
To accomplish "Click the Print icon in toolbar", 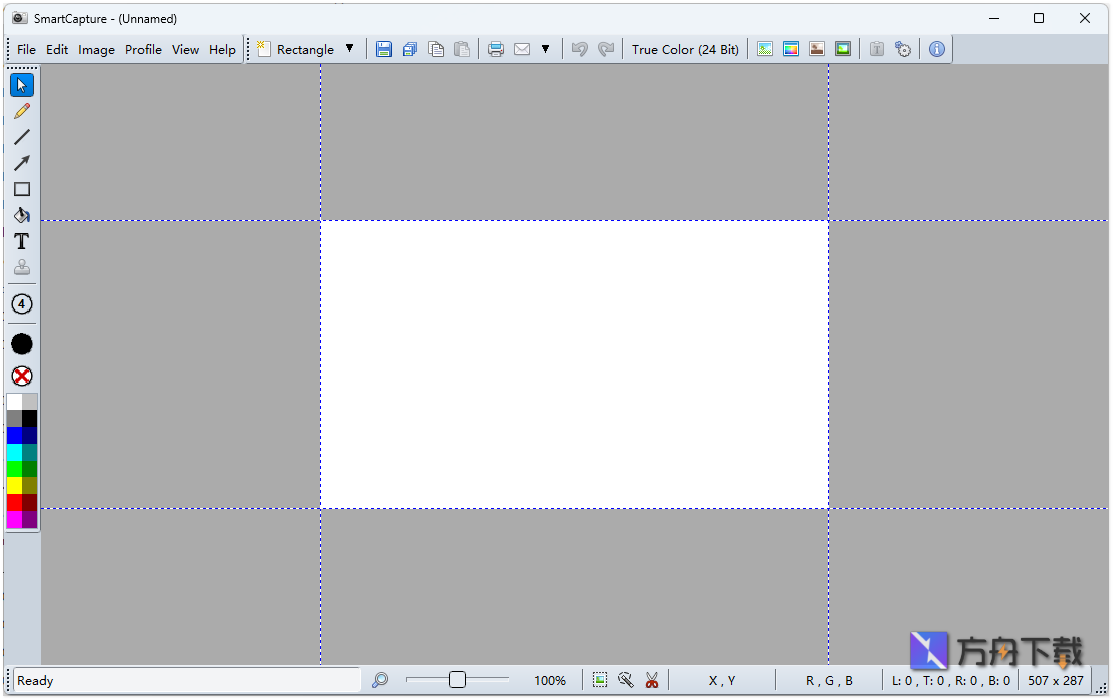I will point(496,49).
